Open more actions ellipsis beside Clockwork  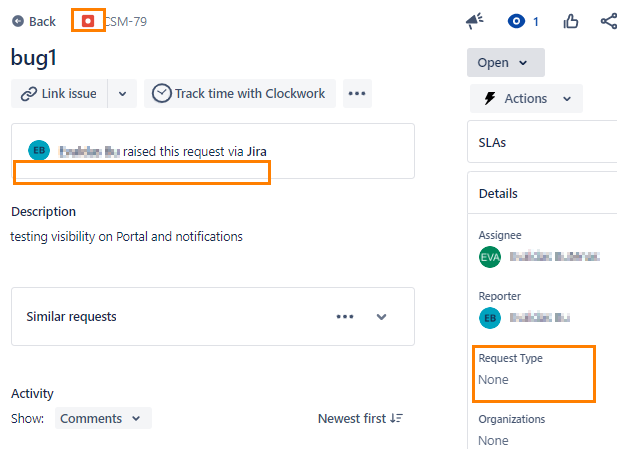357,94
